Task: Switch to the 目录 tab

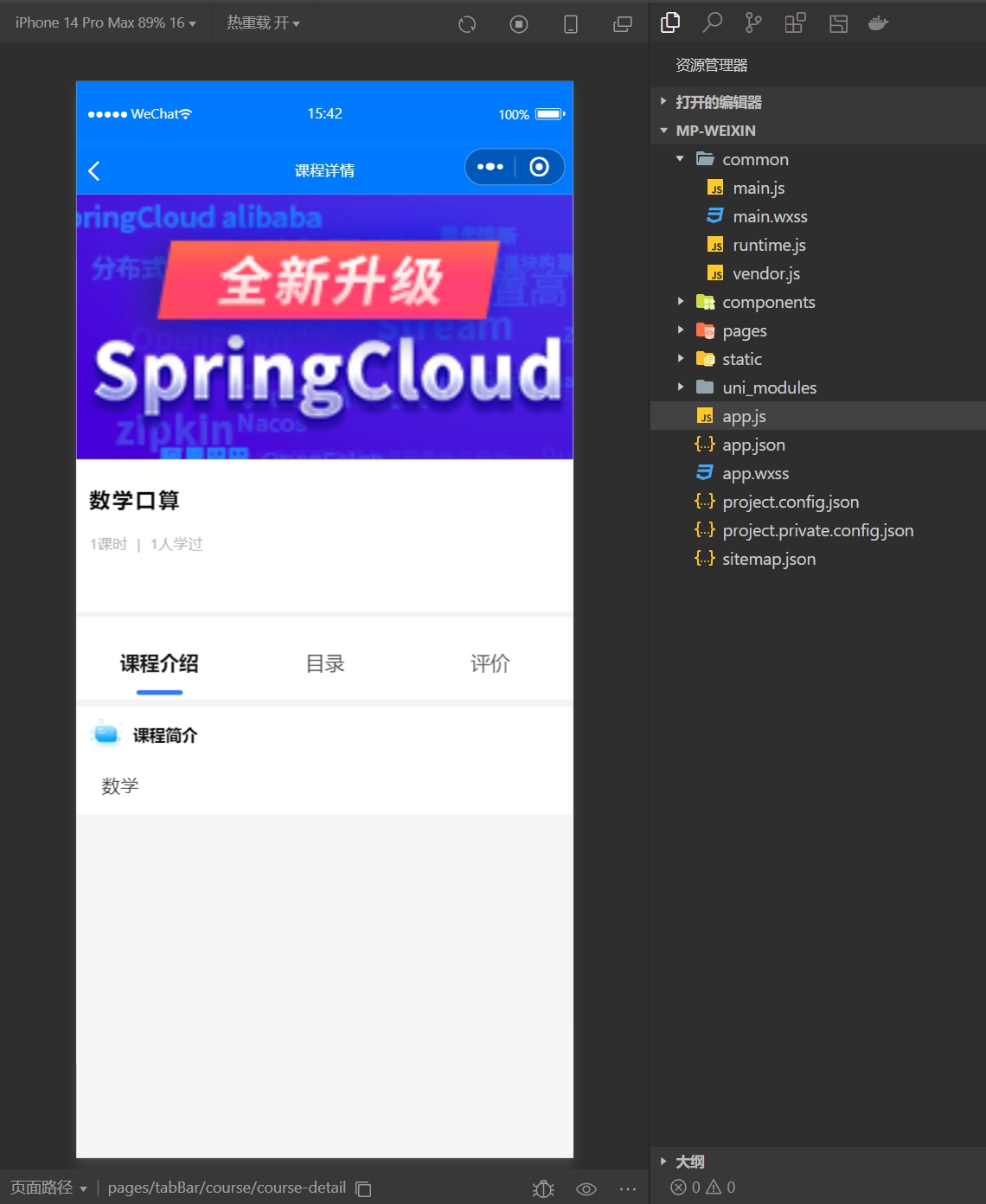Action: point(325,663)
